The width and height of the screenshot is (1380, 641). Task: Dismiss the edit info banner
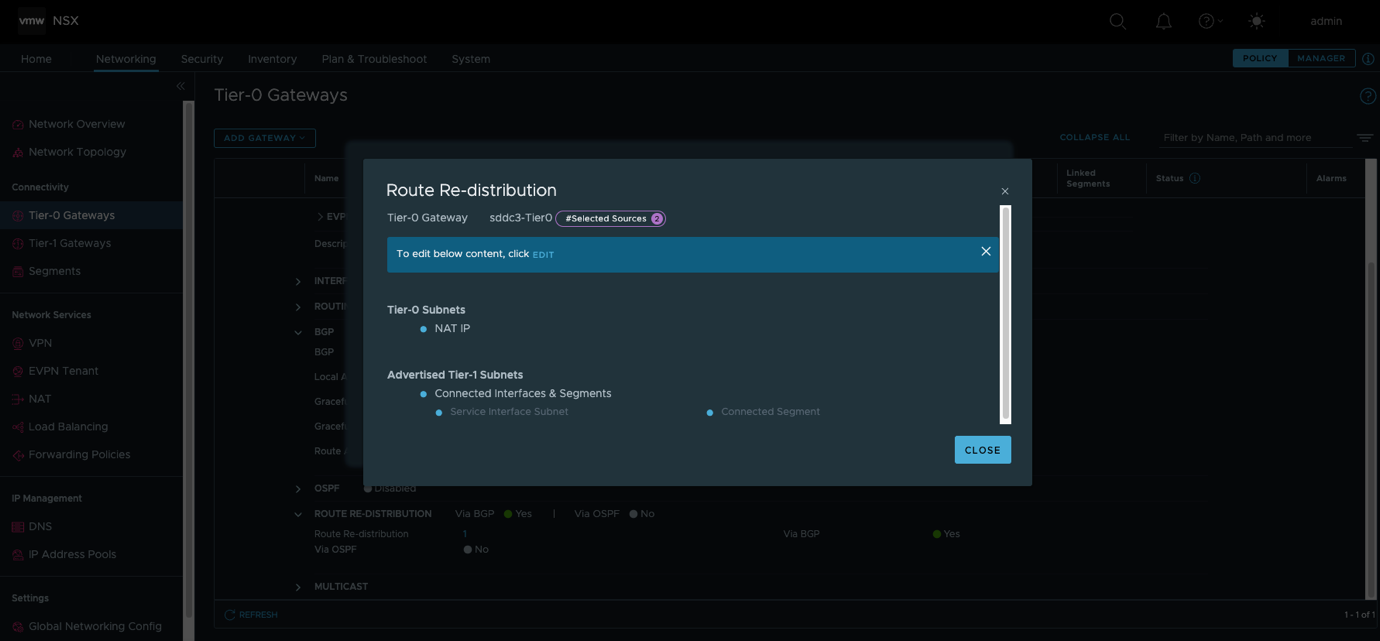(986, 251)
